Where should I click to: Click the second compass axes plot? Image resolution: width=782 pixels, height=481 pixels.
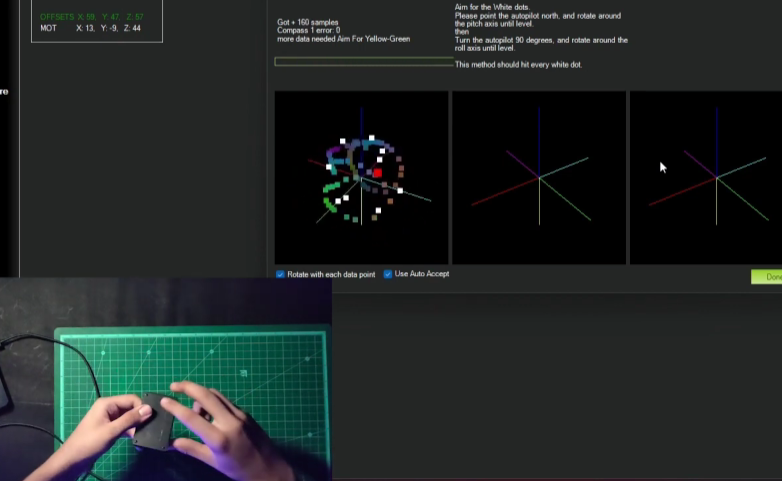point(539,178)
